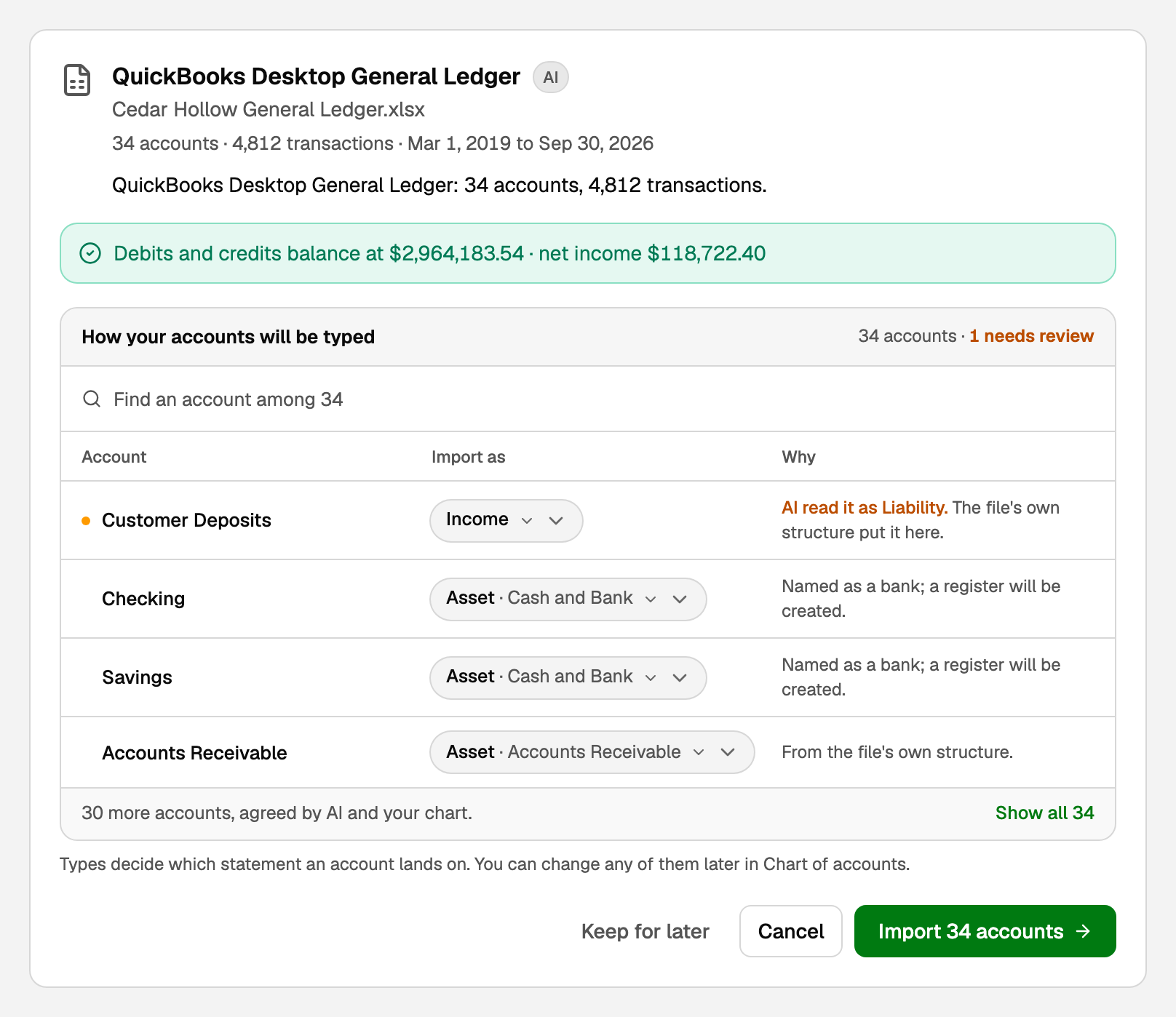Click Show all 34 accounts

click(x=1044, y=813)
